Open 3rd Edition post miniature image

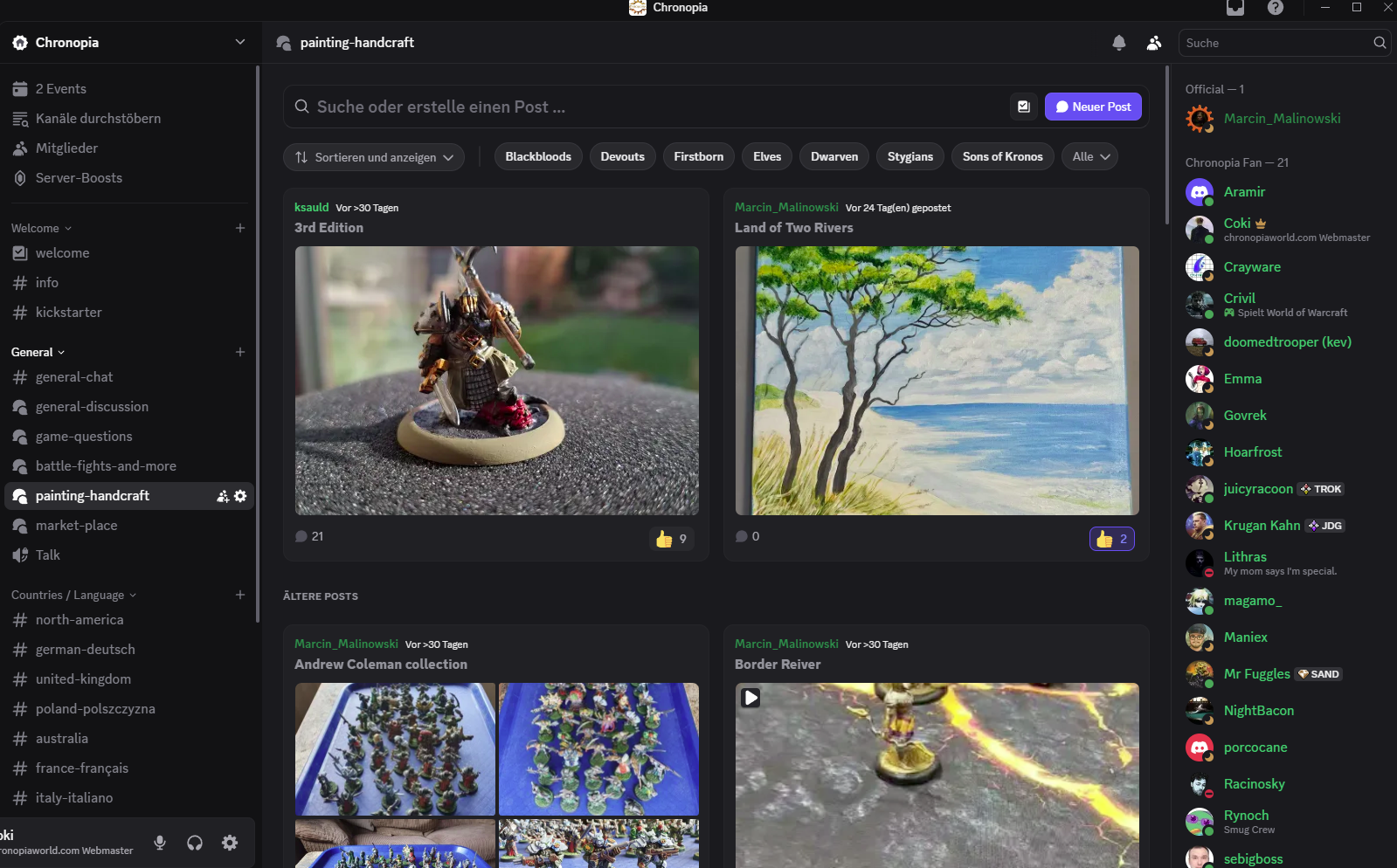[496, 381]
